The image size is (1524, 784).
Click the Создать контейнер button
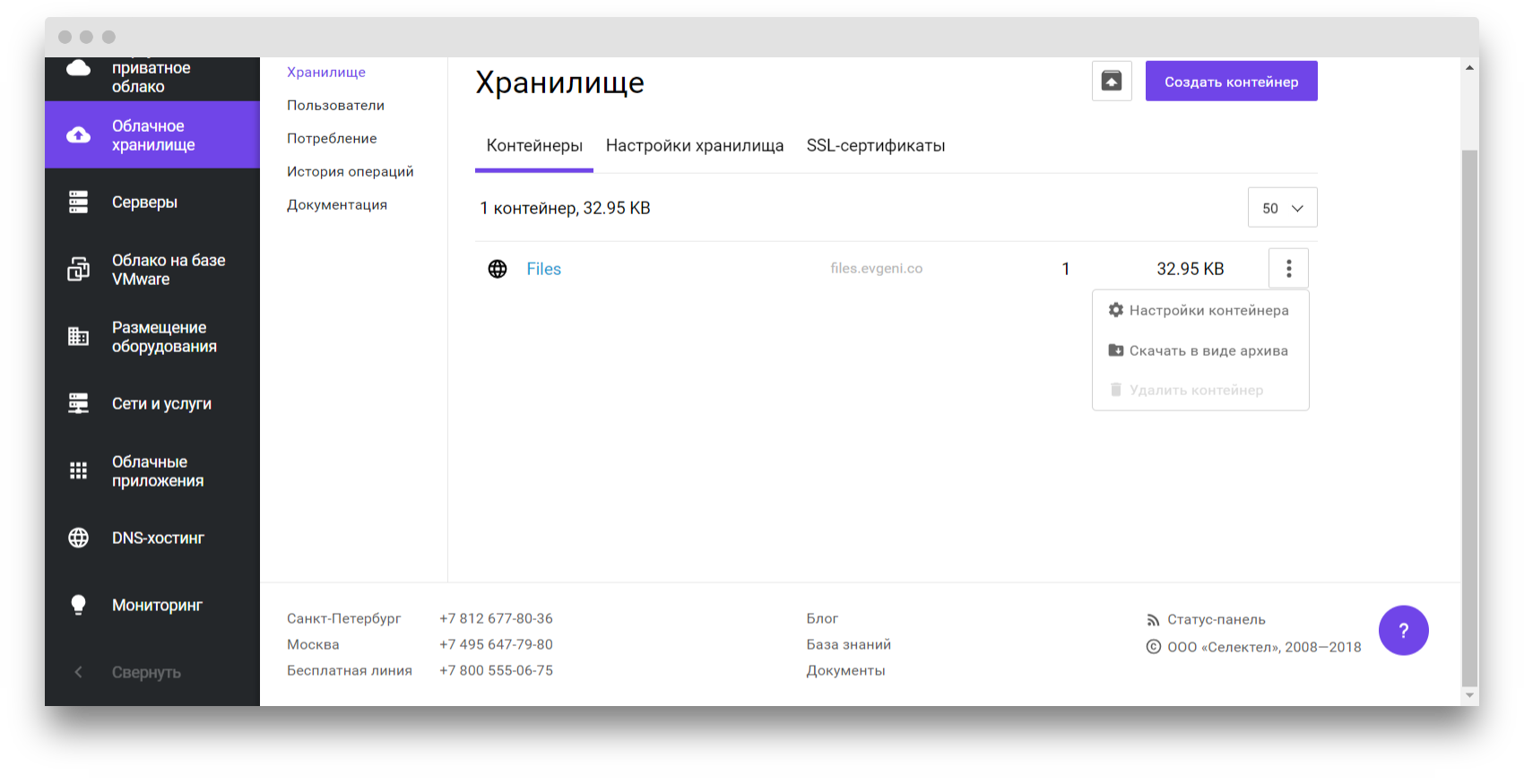point(1232,82)
